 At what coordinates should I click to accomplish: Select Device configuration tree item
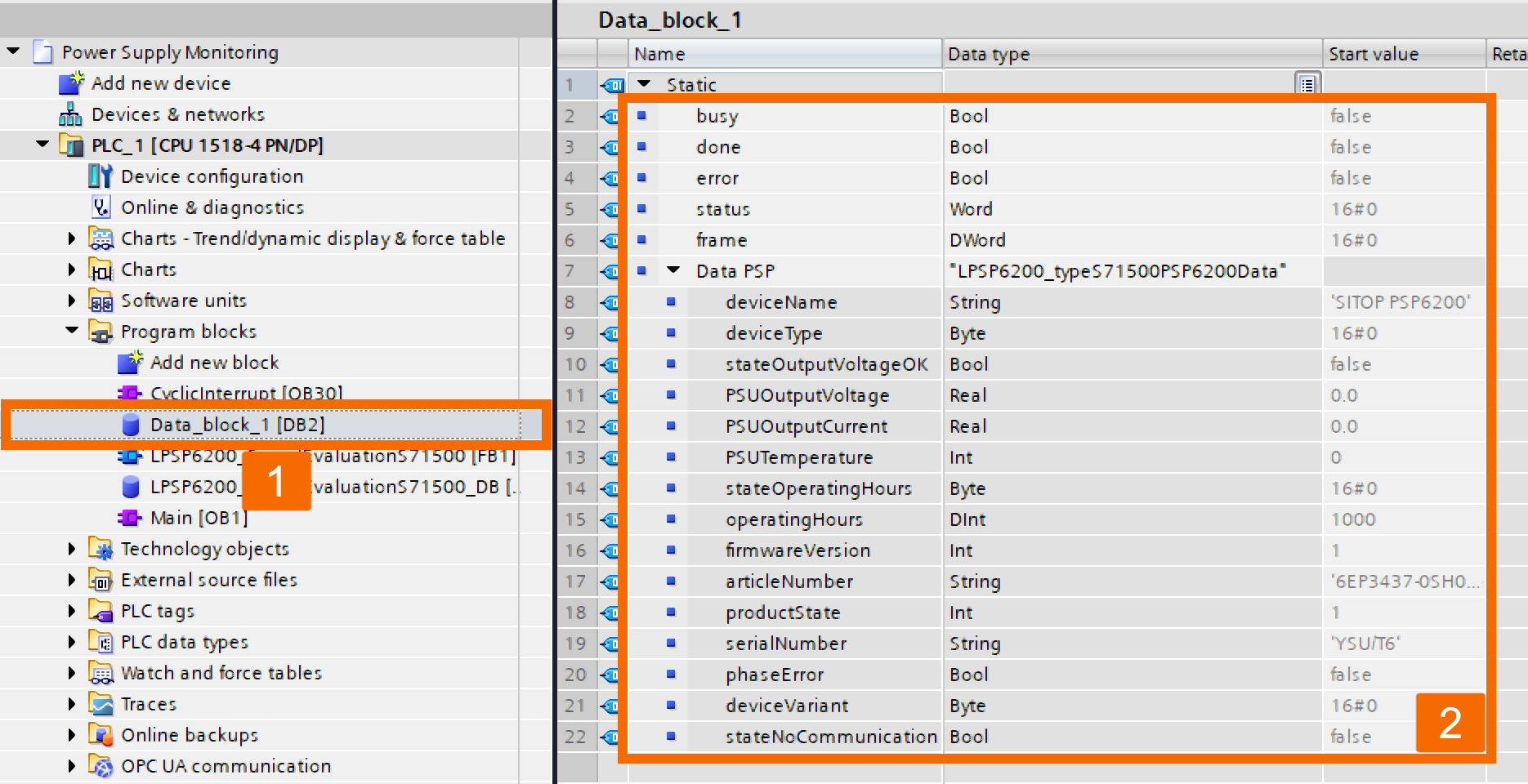[x=212, y=176]
